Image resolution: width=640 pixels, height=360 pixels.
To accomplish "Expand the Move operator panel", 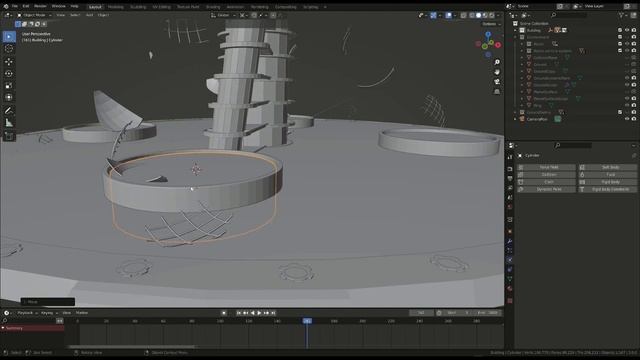I will [48, 302].
